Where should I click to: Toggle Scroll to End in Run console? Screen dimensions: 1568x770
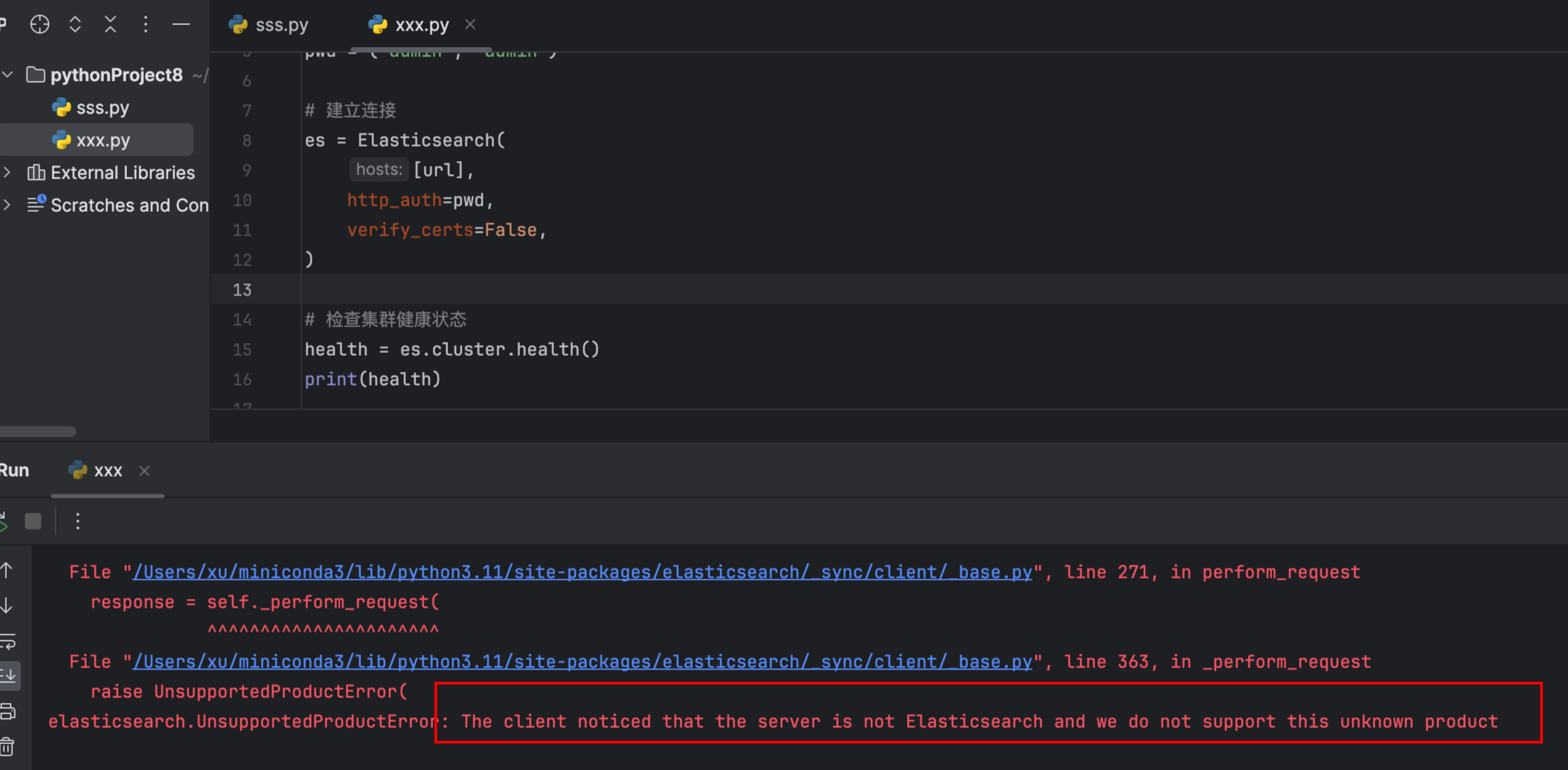(x=9, y=675)
